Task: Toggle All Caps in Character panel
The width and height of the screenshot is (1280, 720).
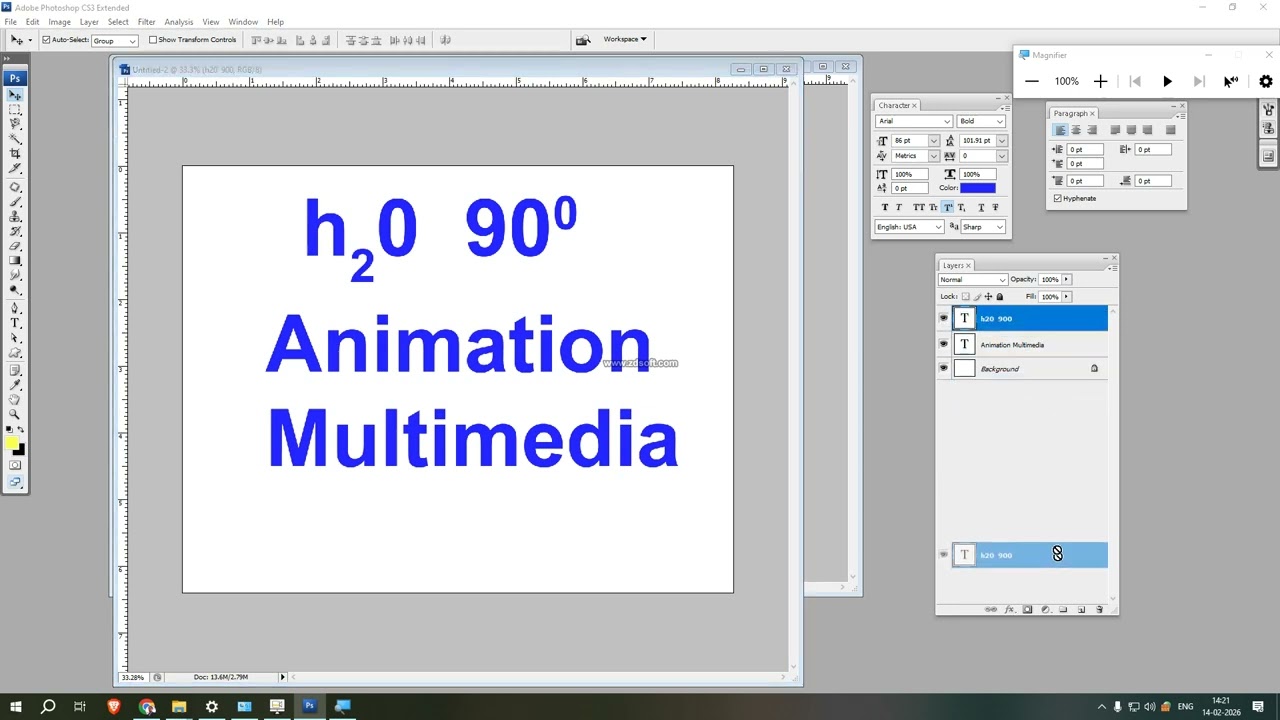Action: (x=919, y=207)
